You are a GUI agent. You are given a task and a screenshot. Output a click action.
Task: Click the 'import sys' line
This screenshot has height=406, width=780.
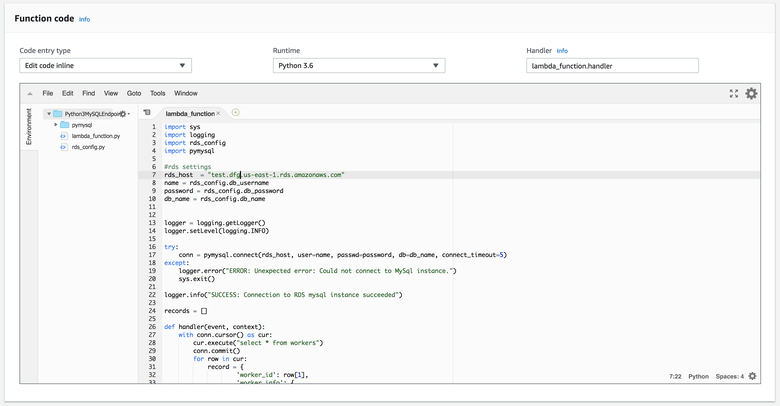click(x=182, y=127)
